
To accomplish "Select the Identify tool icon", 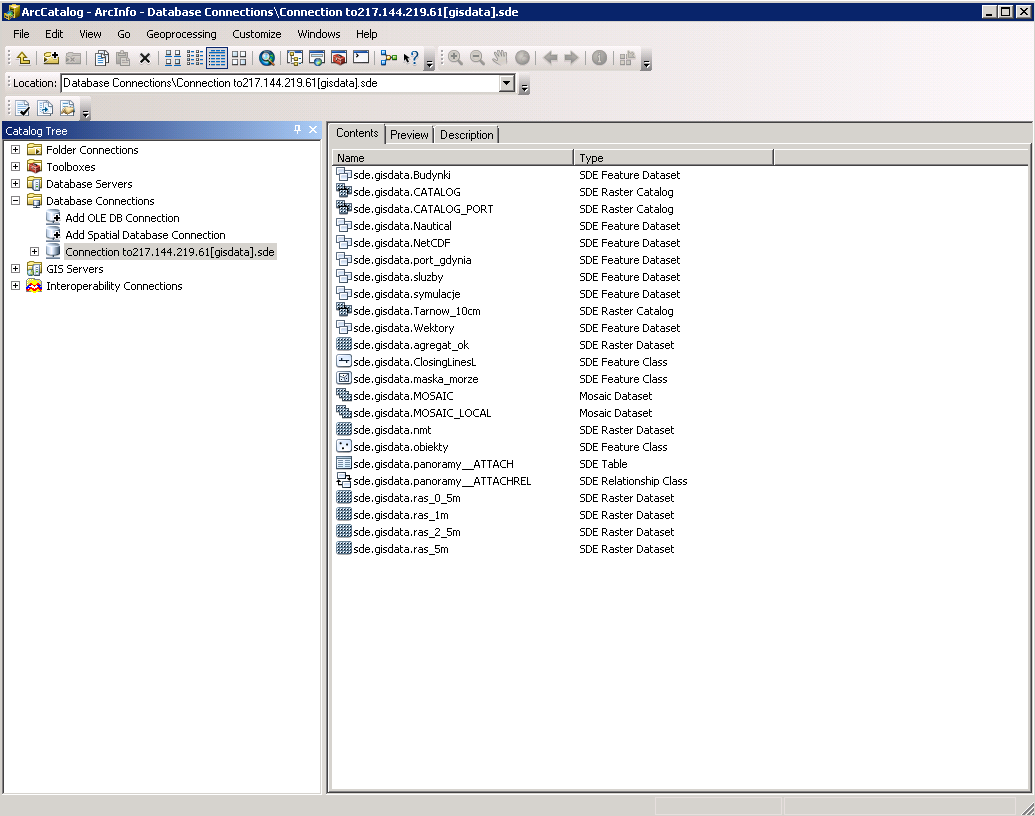I will [x=599, y=58].
